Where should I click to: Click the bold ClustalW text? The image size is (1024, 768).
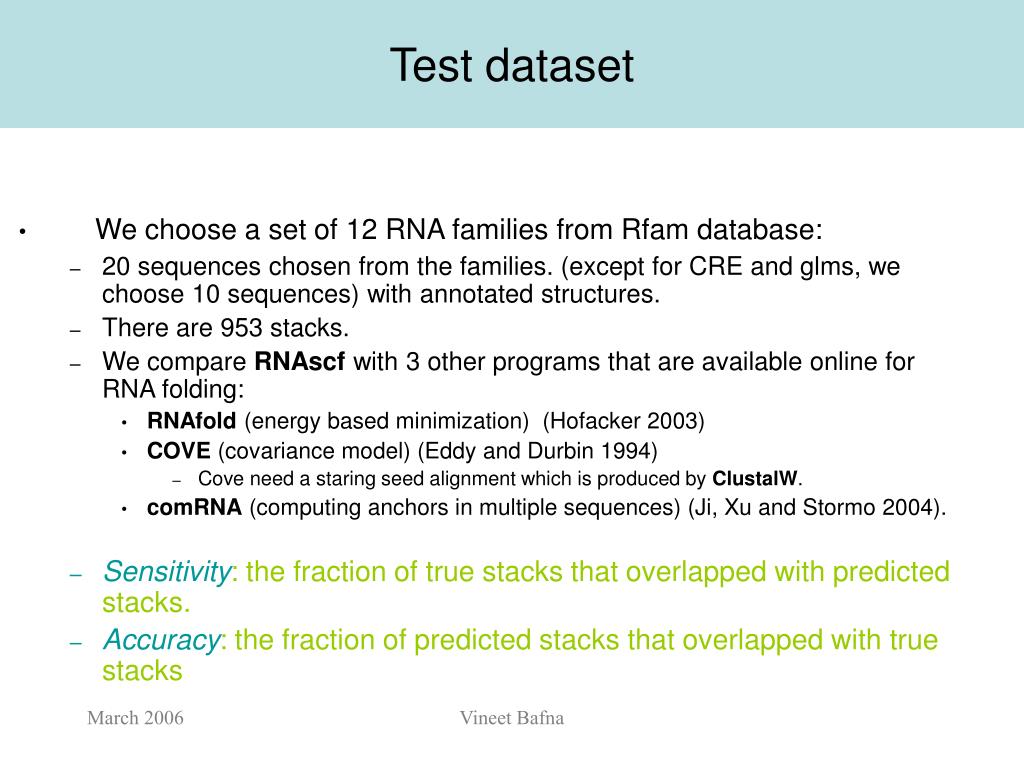click(x=755, y=479)
